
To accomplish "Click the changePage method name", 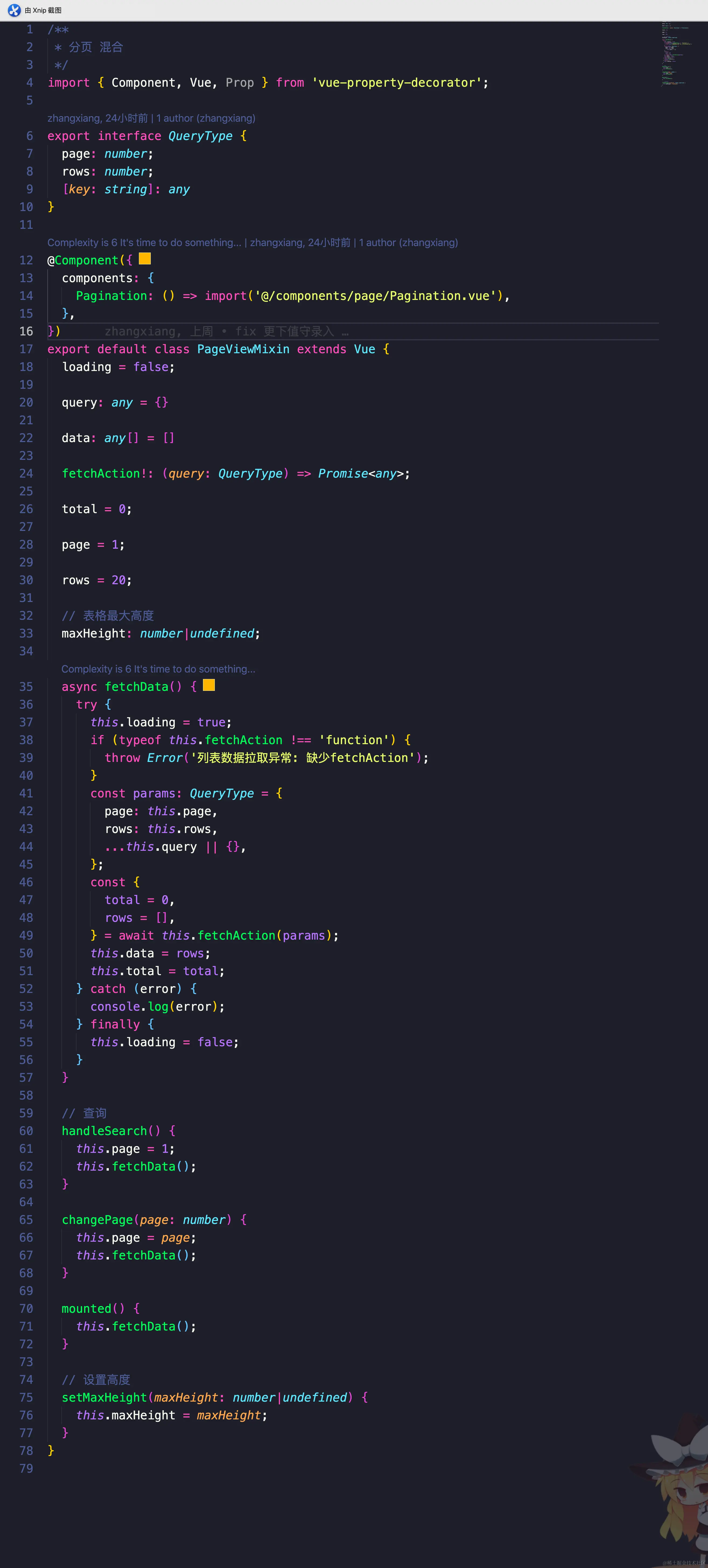I will [97, 1220].
